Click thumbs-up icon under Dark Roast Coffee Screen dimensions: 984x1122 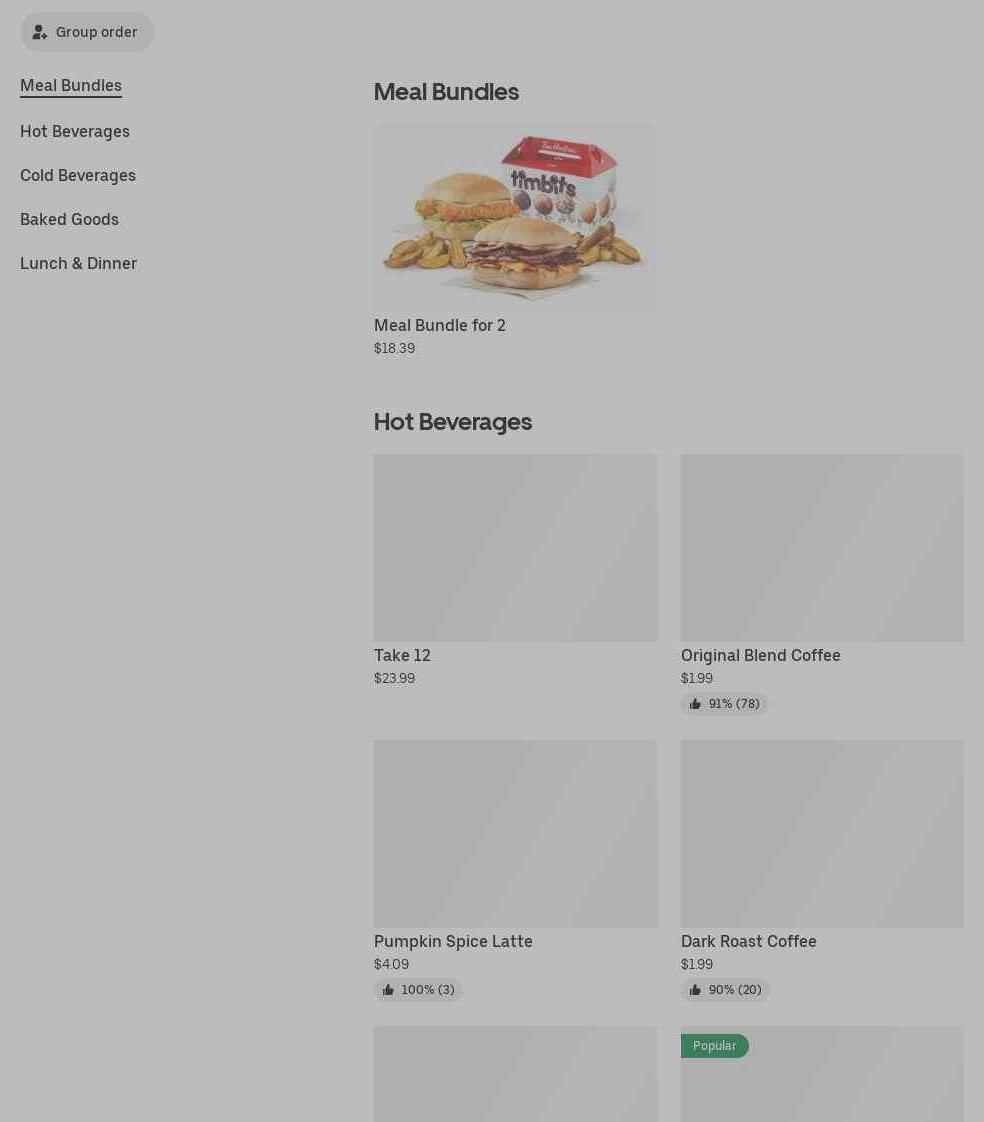pos(695,990)
